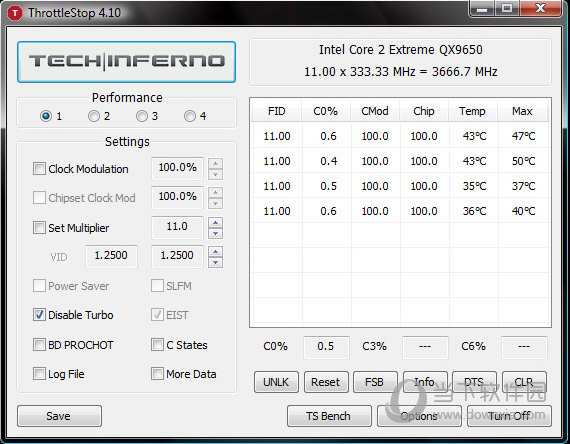Screen dimensions: 570x444
Task: Click the 36°C temperature cell
Action: coord(474,211)
